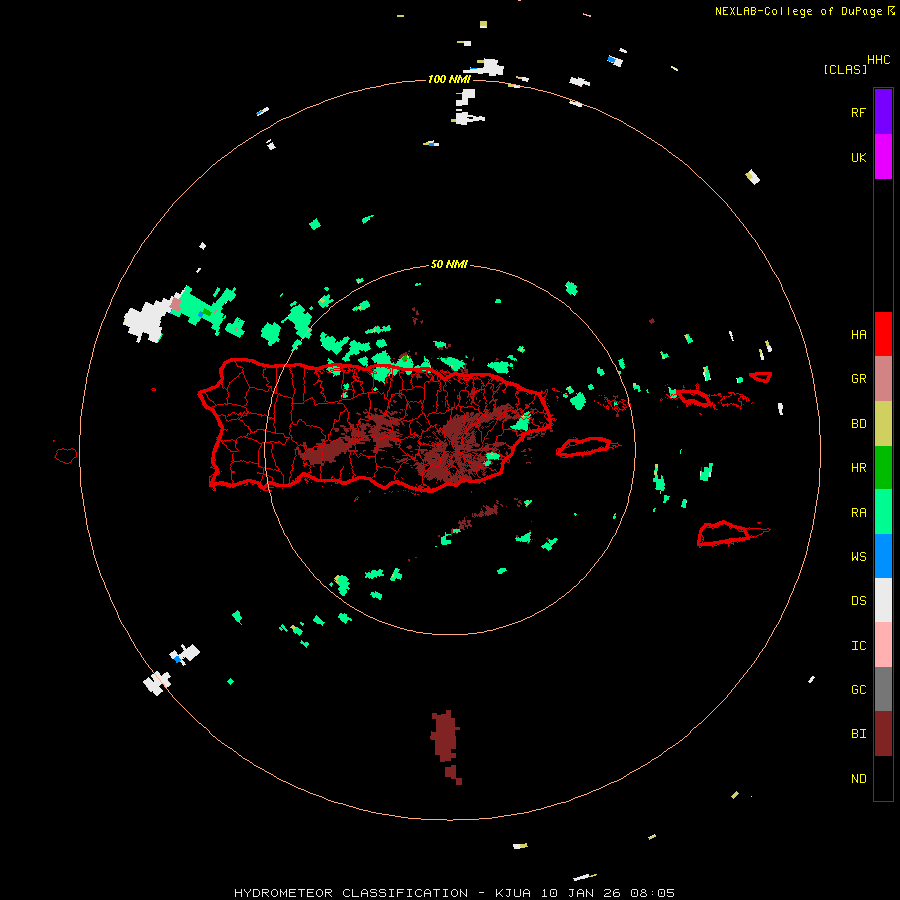Click the UK magenta legend swatch

click(883, 157)
